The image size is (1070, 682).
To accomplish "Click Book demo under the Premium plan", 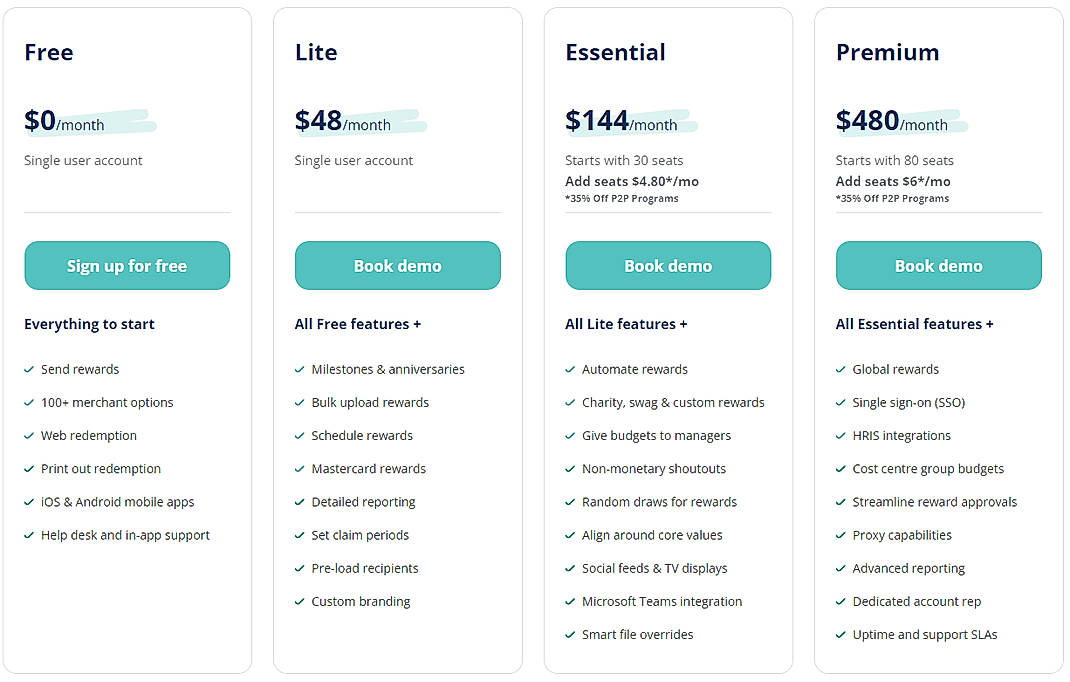I will pyautogui.click(x=938, y=265).
